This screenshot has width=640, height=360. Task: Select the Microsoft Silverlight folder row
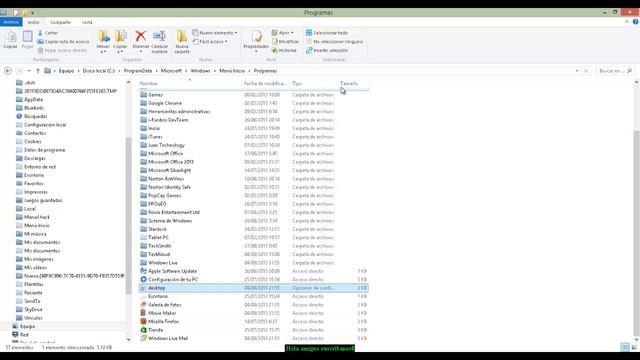(x=253, y=170)
